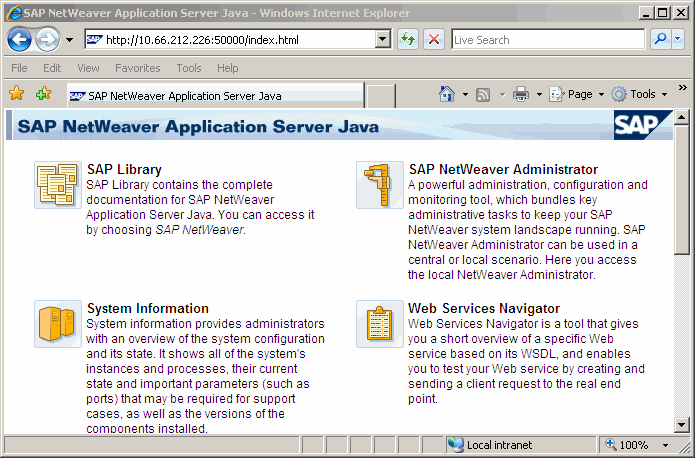Viewport: 695px width, 458px height.
Task: Go to the Home page icon
Action: pyautogui.click(x=447, y=94)
